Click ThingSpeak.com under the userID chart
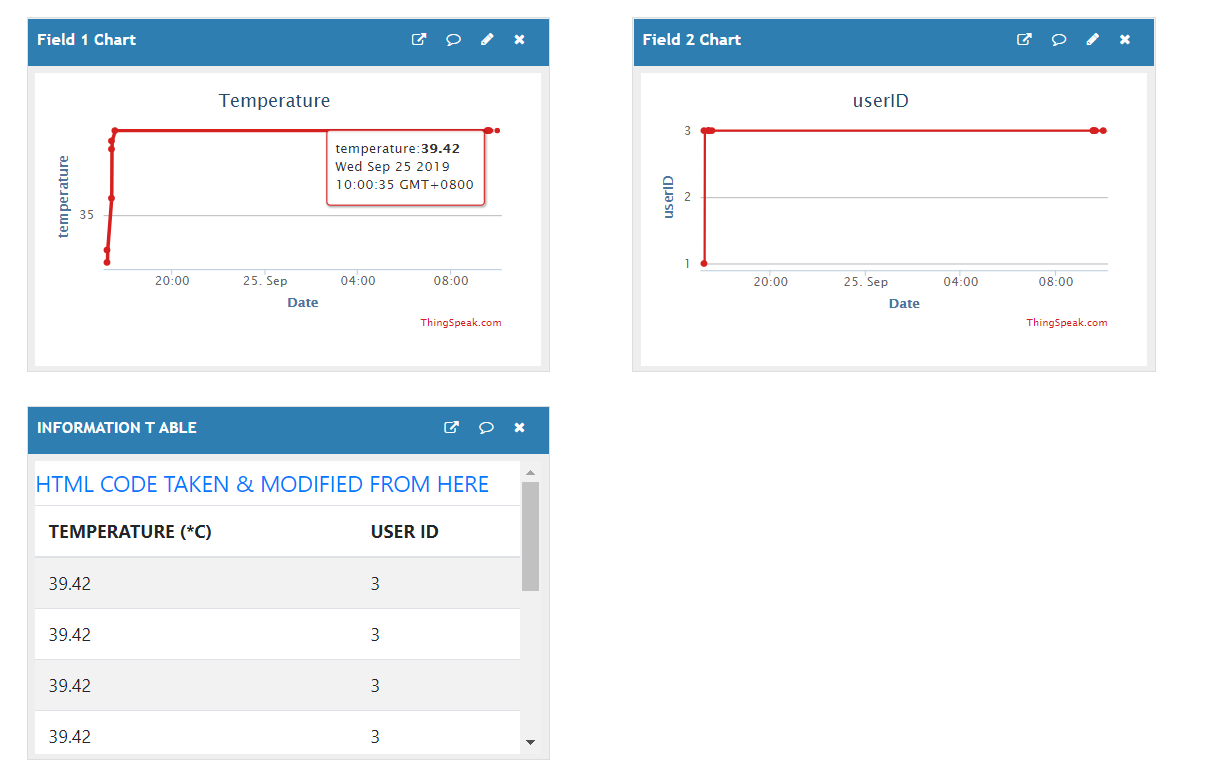This screenshot has width=1210, height=771. tap(1067, 322)
